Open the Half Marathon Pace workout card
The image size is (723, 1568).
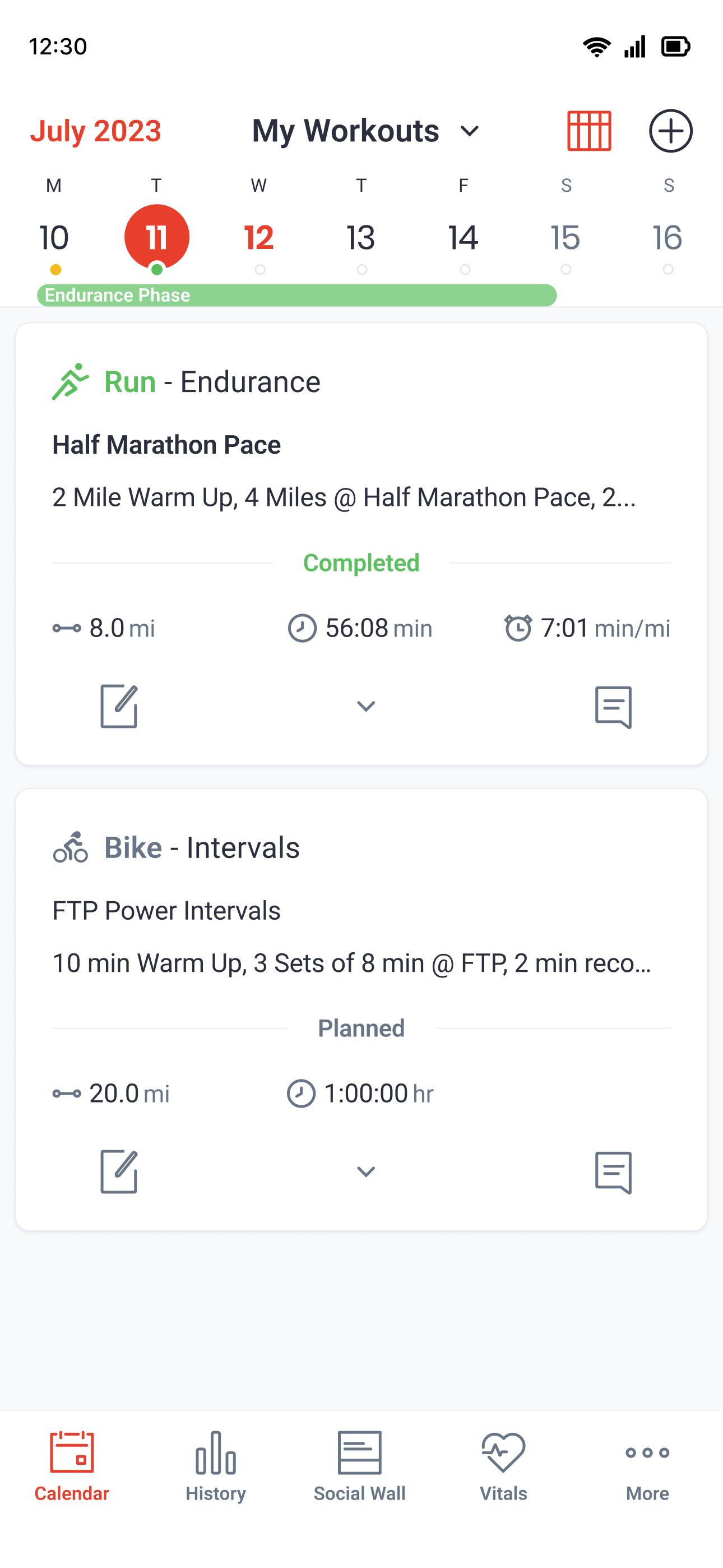[361, 543]
